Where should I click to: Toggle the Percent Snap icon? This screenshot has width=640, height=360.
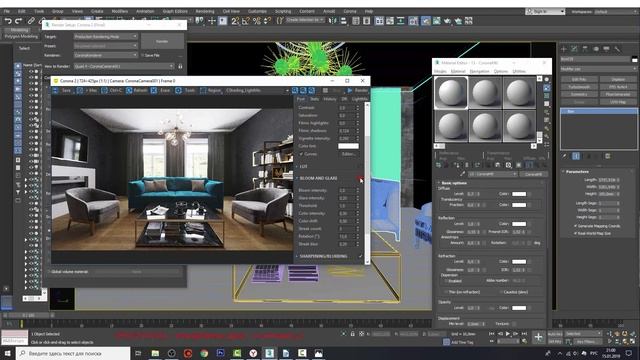click(257, 21)
